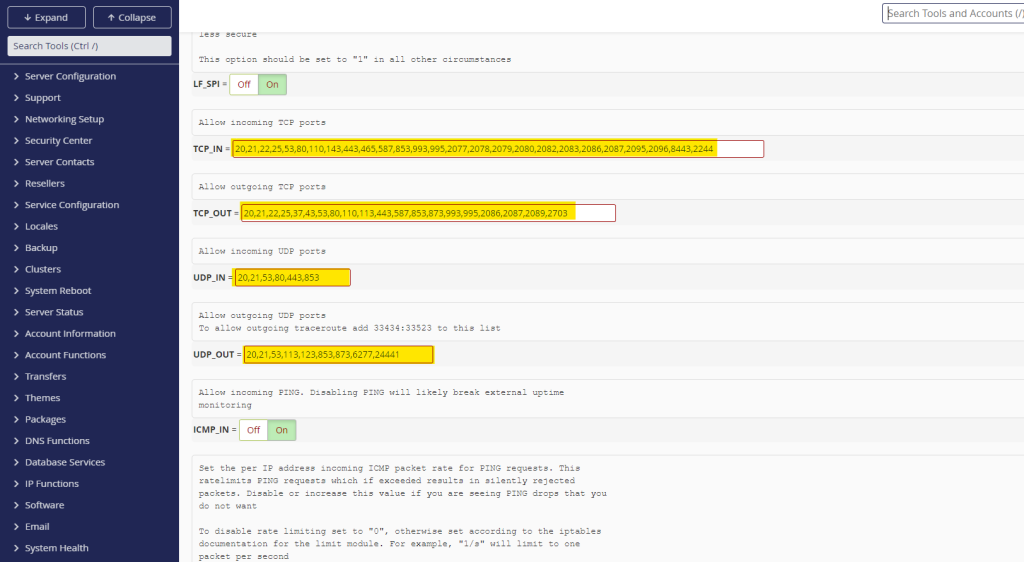Open the DNS Functions menu item

(57, 441)
